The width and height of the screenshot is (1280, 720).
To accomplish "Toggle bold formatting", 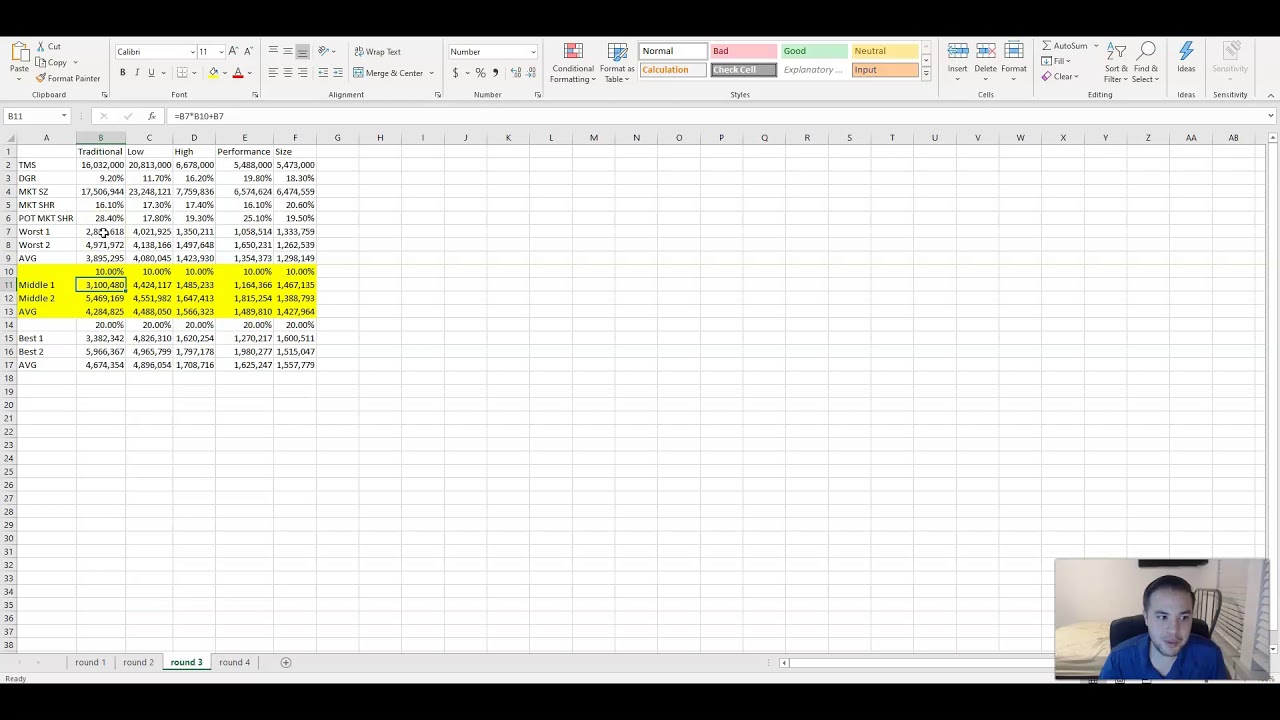I will click(122, 73).
